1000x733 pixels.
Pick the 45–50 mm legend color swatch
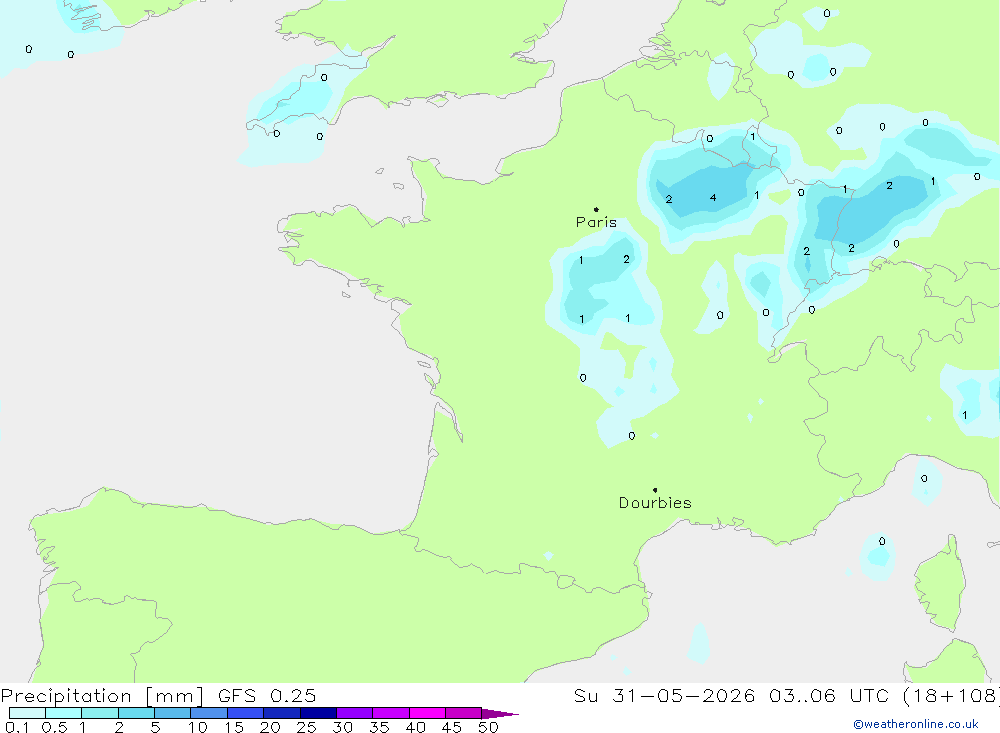click(x=464, y=713)
